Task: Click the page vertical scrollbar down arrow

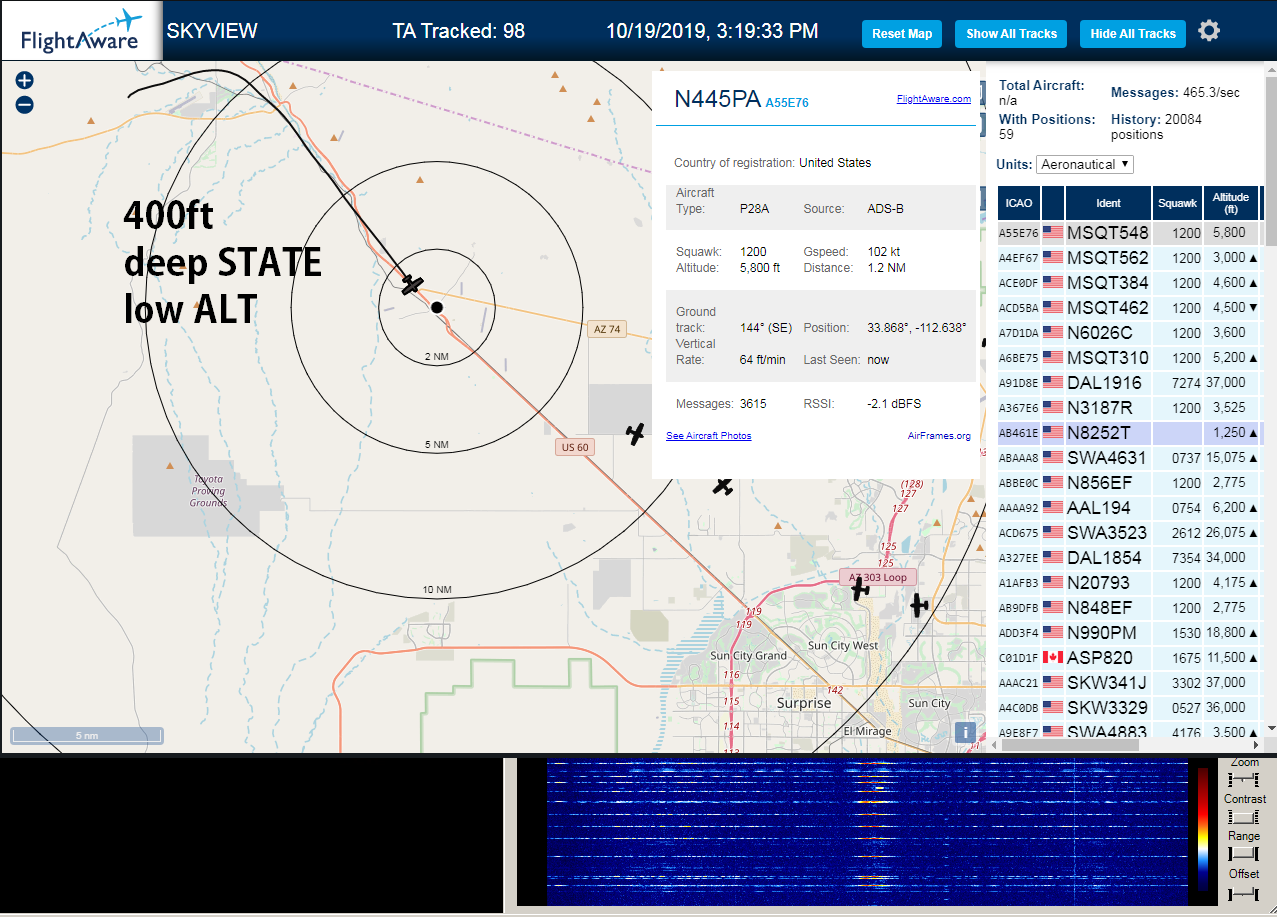Action: point(1270,728)
